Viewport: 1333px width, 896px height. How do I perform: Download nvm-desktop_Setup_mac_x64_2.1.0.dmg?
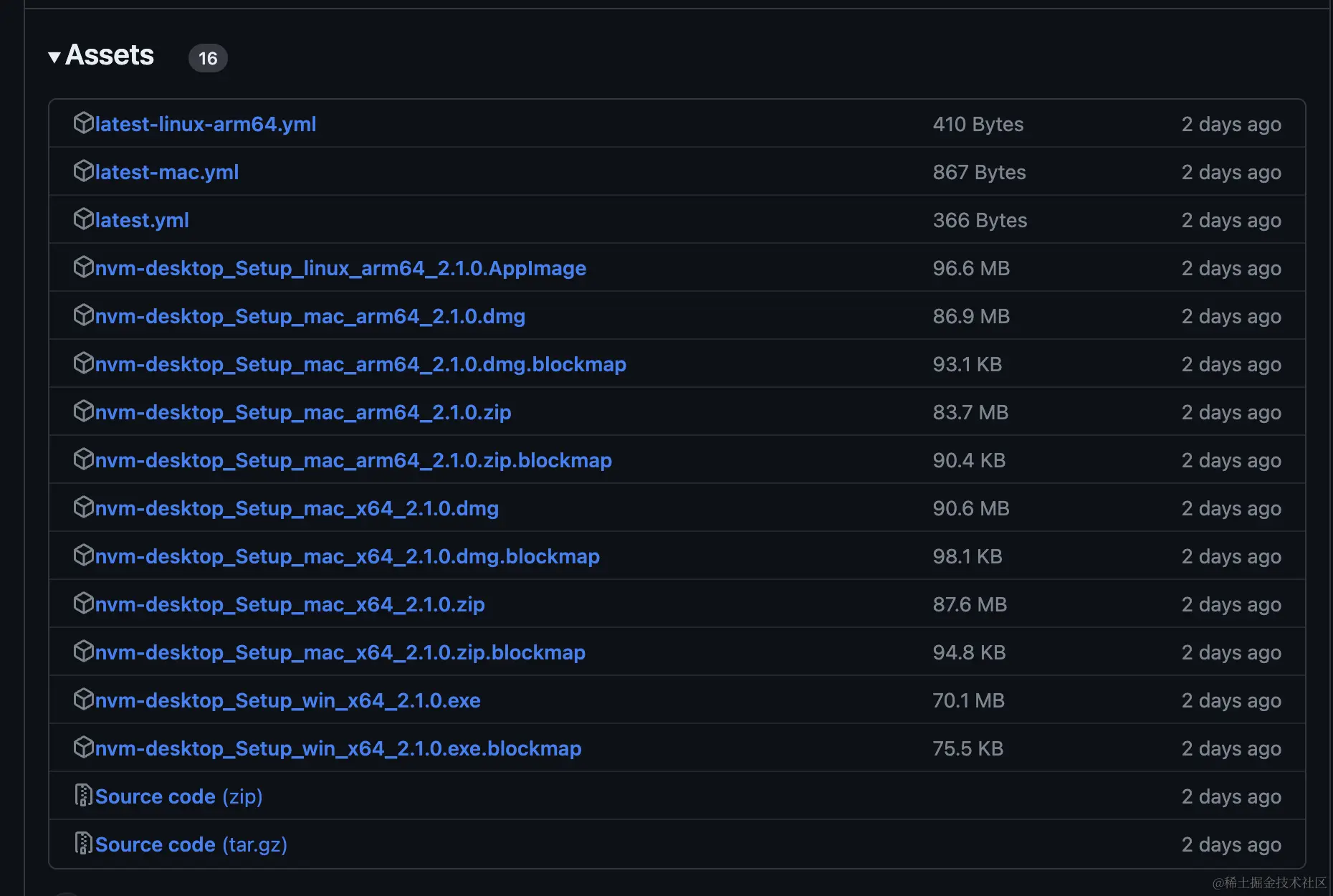pos(297,508)
